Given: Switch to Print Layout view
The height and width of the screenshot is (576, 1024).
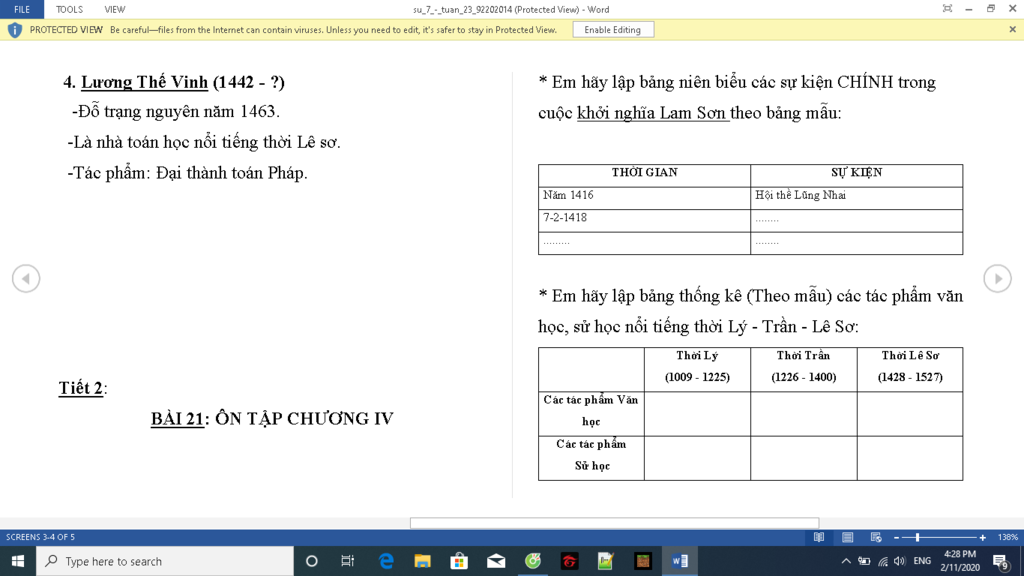Looking at the screenshot, I should coord(848,537).
